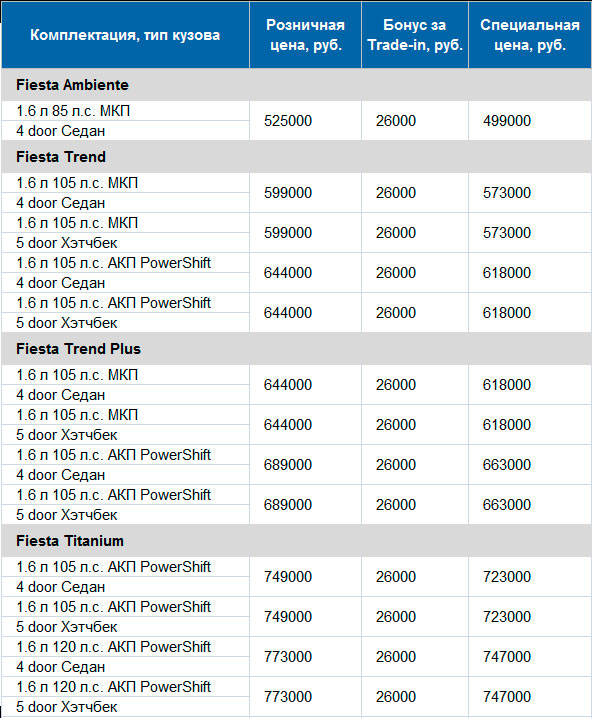Screen dimensions: 592x718
Task: Click the Fiesta Ambiente section row
Action: (296, 85)
